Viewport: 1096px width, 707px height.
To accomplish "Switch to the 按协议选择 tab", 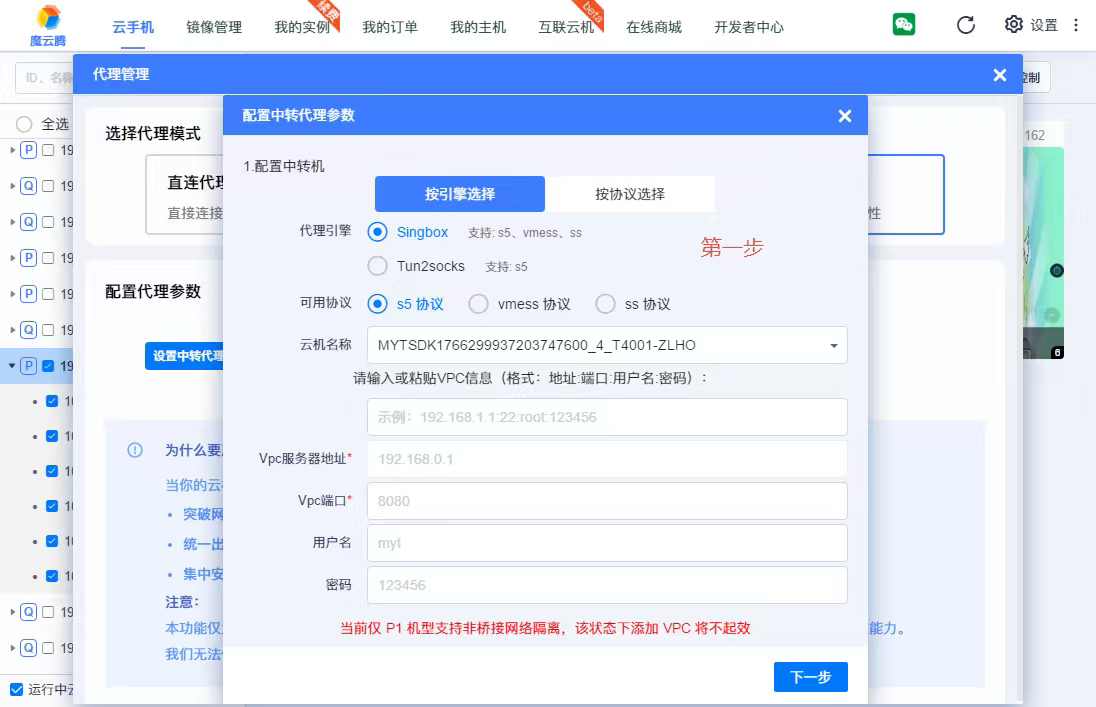I will tap(629, 194).
